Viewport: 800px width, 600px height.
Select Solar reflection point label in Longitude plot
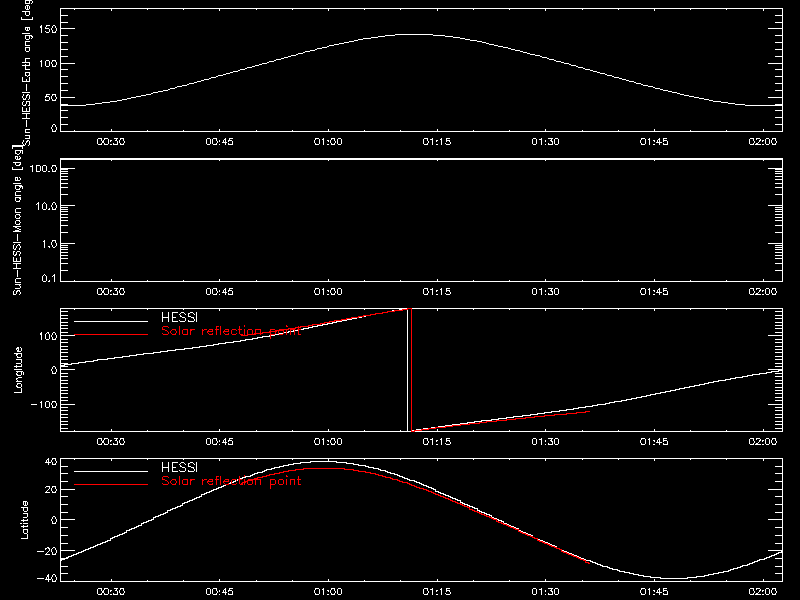coord(231,331)
